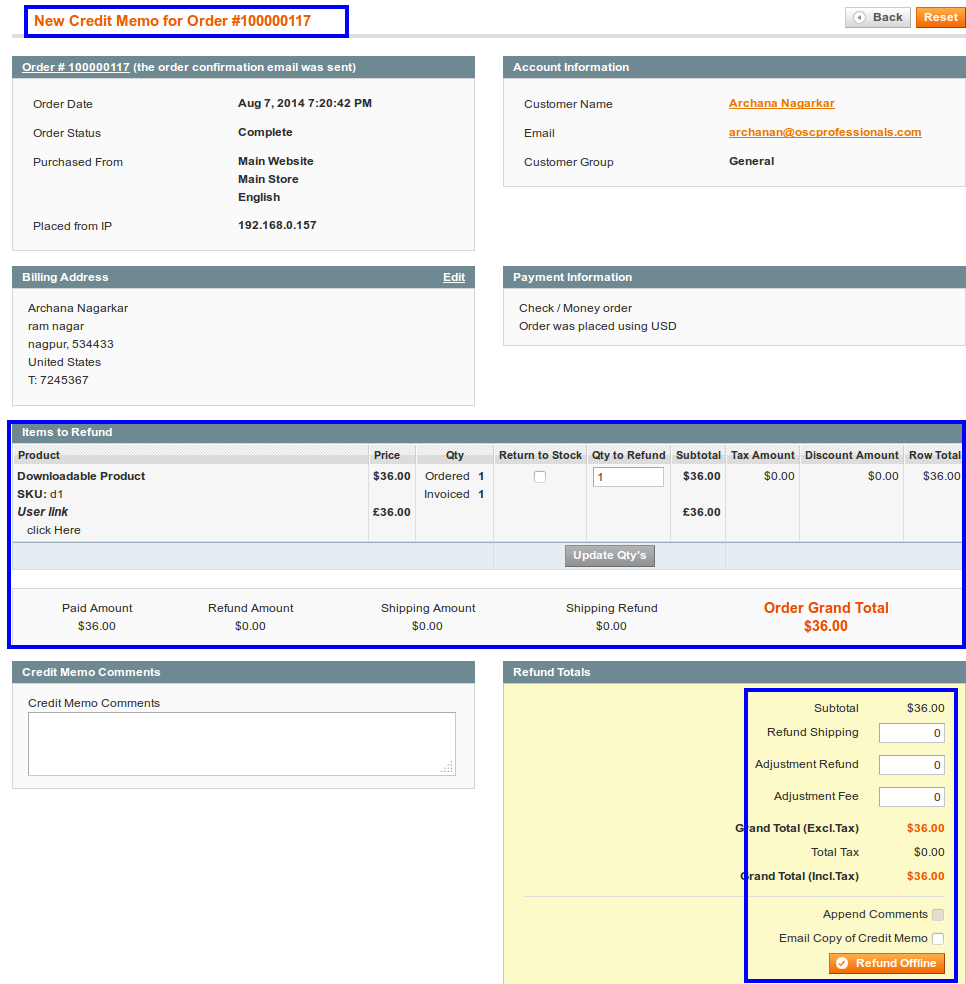Enable Email Copy of Credit Memo
The image size is (966, 984).
pos(938,938)
